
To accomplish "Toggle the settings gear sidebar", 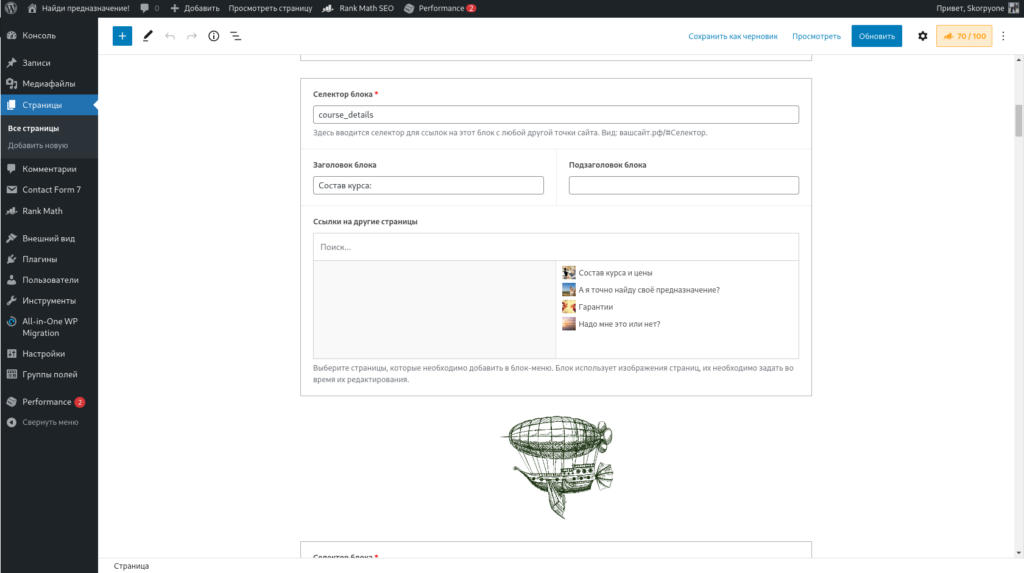I will tap(922, 36).
